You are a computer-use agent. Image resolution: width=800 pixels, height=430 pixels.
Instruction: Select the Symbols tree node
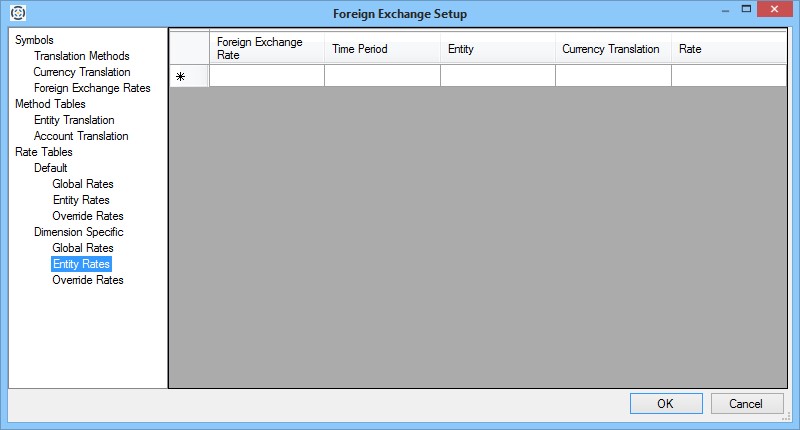click(x=35, y=40)
